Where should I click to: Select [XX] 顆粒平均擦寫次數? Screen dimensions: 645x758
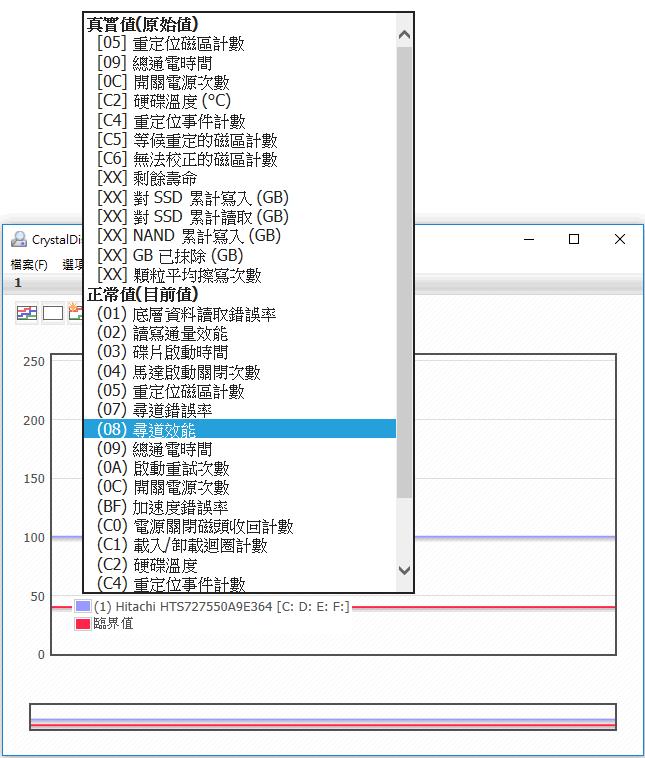[x=240, y=275]
